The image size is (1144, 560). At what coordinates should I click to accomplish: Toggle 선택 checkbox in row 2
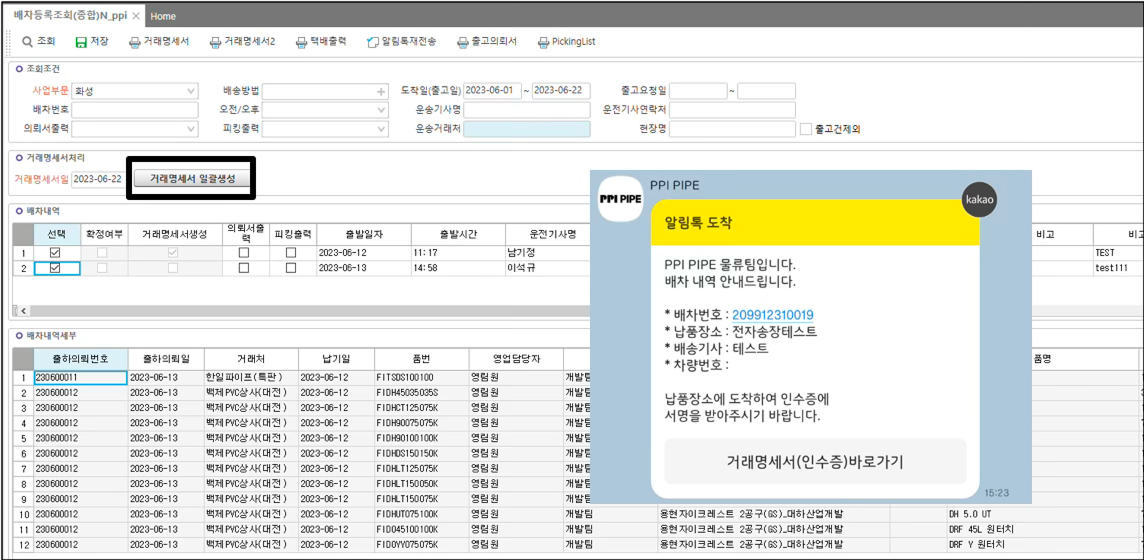tap(55, 268)
